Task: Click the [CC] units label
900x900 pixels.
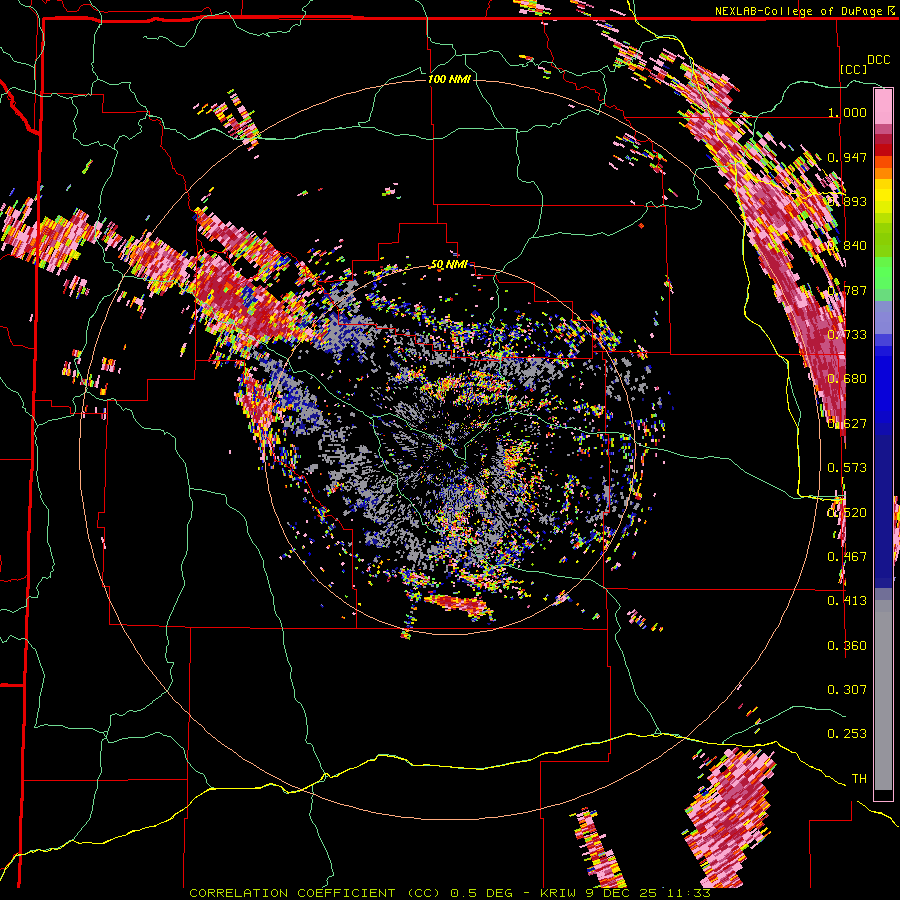Action: (853, 69)
